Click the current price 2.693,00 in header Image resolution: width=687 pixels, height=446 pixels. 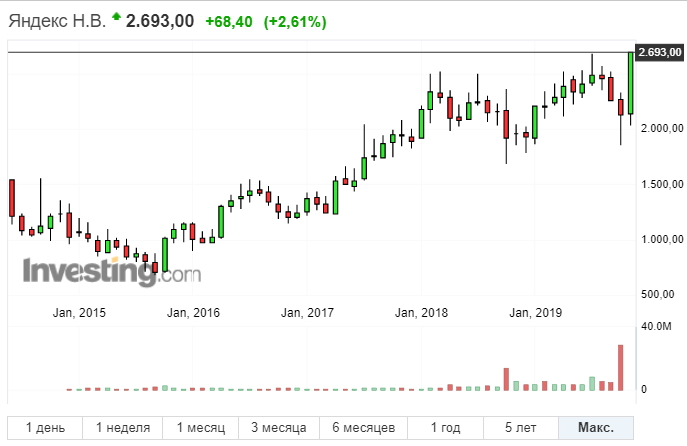point(160,21)
